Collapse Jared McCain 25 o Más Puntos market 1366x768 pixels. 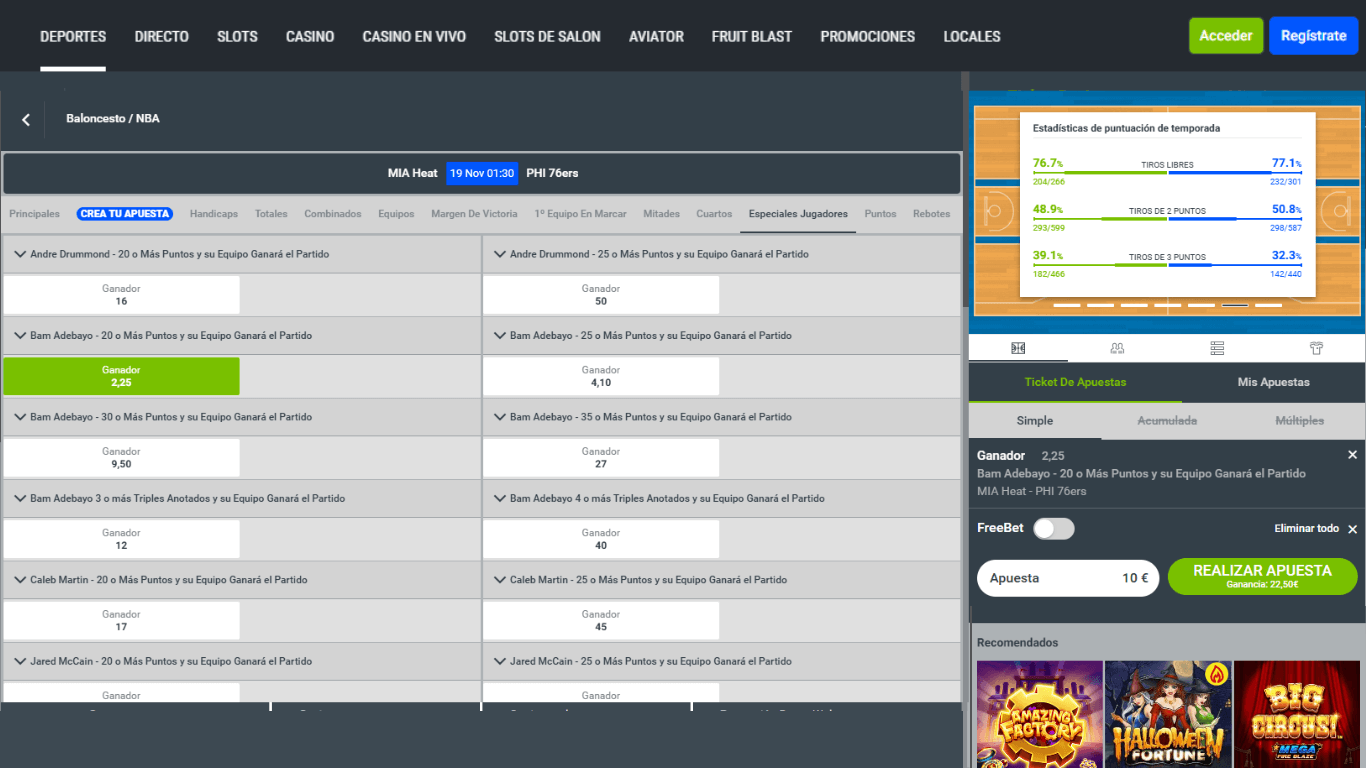[499, 661]
